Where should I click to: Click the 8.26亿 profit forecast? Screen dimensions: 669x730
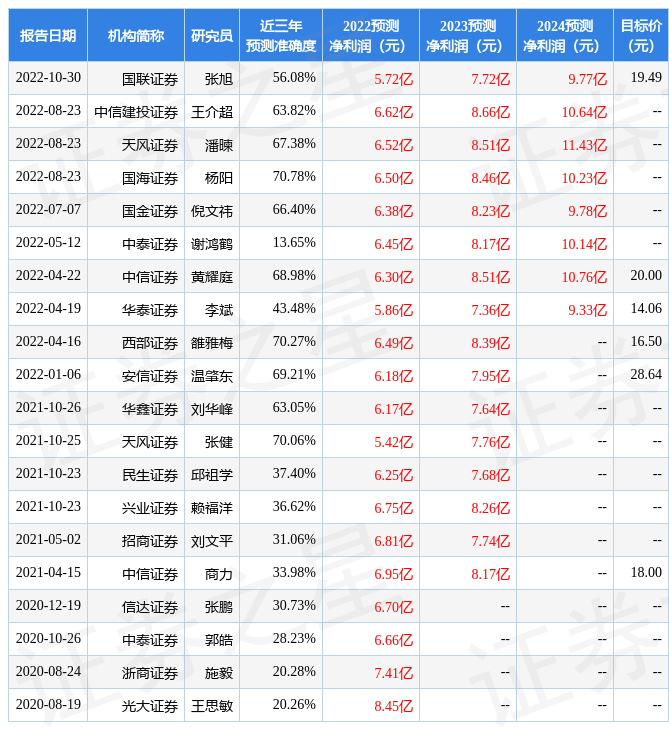pos(491,508)
